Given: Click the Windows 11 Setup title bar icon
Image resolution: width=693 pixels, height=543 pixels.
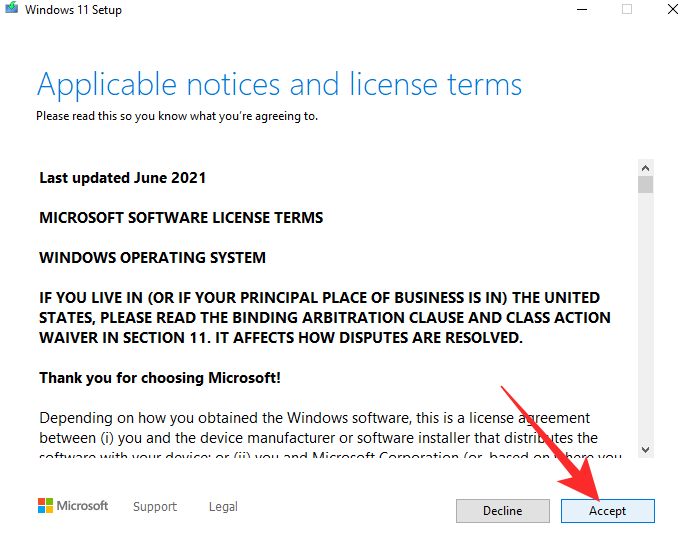Looking at the screenshot, I should click(12, 9).
